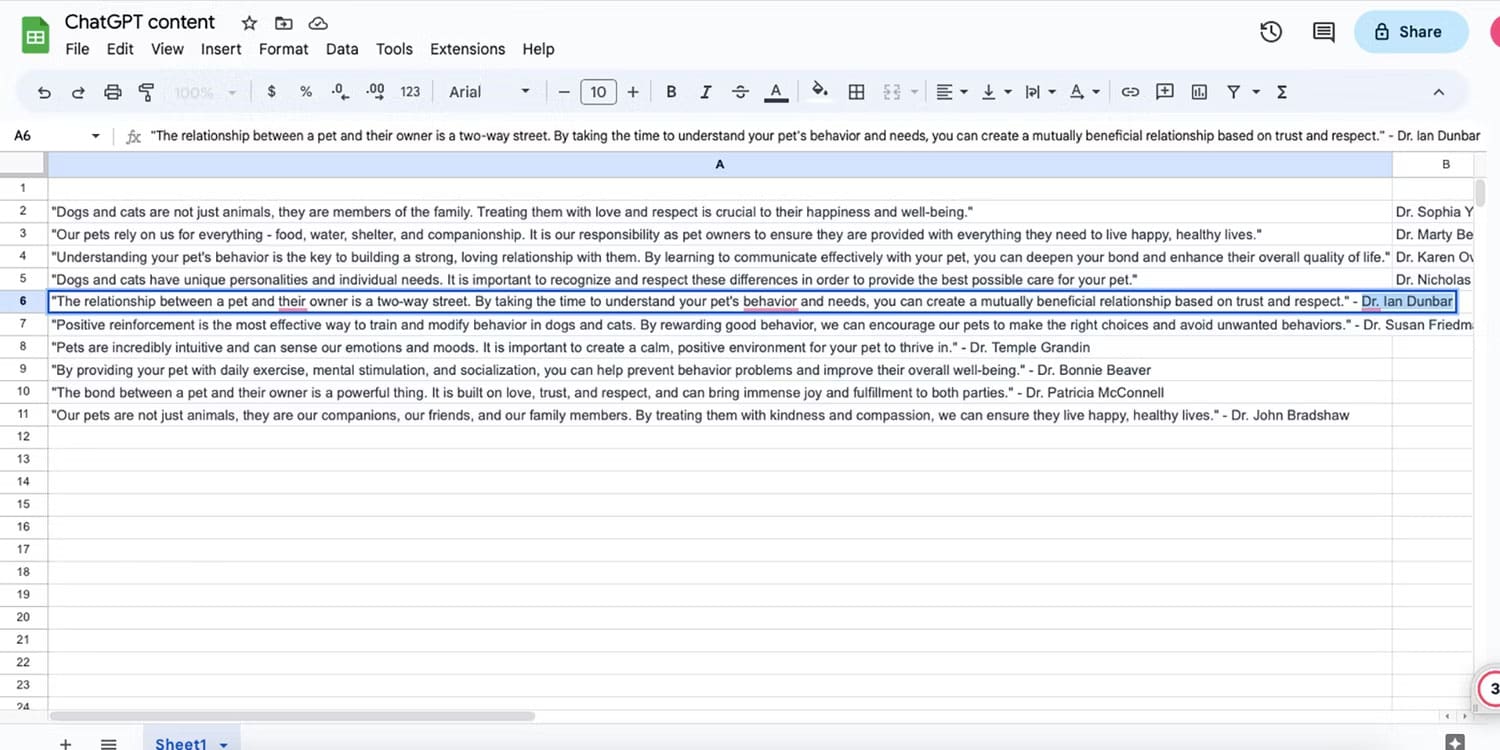Open the horizontal align dropdown
The width and height of the screenshot is (1500, 750).
tap(951, 91)
